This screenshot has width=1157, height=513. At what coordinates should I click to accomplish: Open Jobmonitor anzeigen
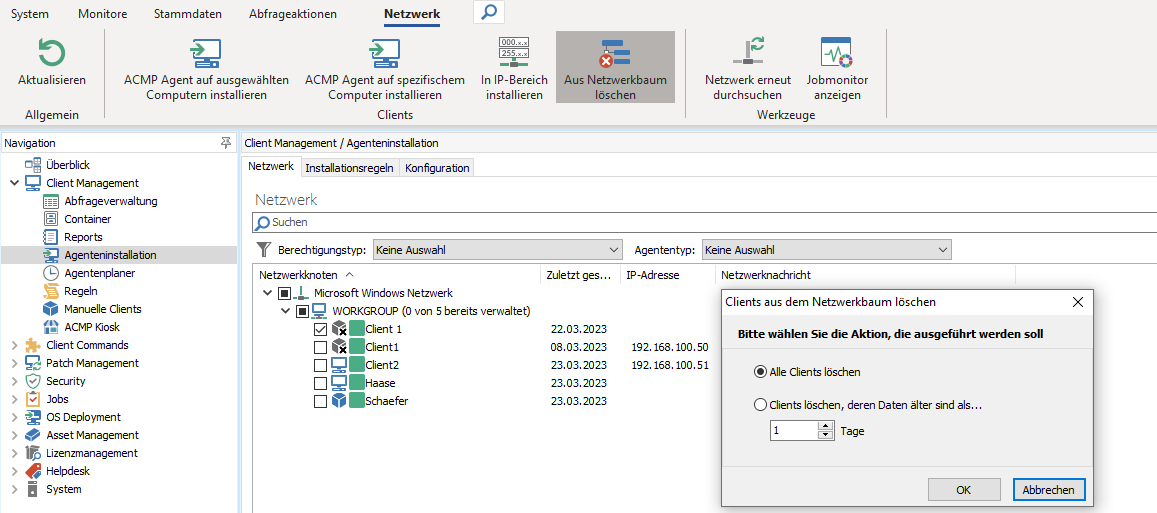[x=837, y=70]
